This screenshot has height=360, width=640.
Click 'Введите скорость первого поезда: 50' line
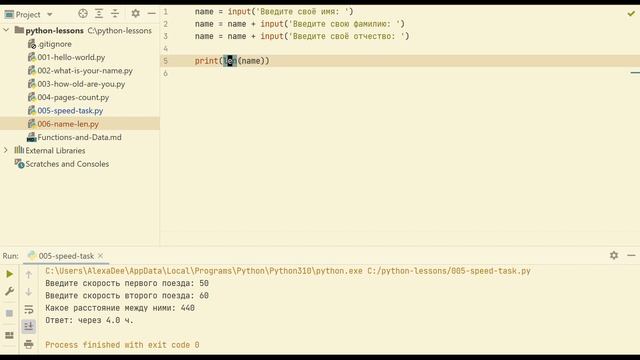(127, 283)
